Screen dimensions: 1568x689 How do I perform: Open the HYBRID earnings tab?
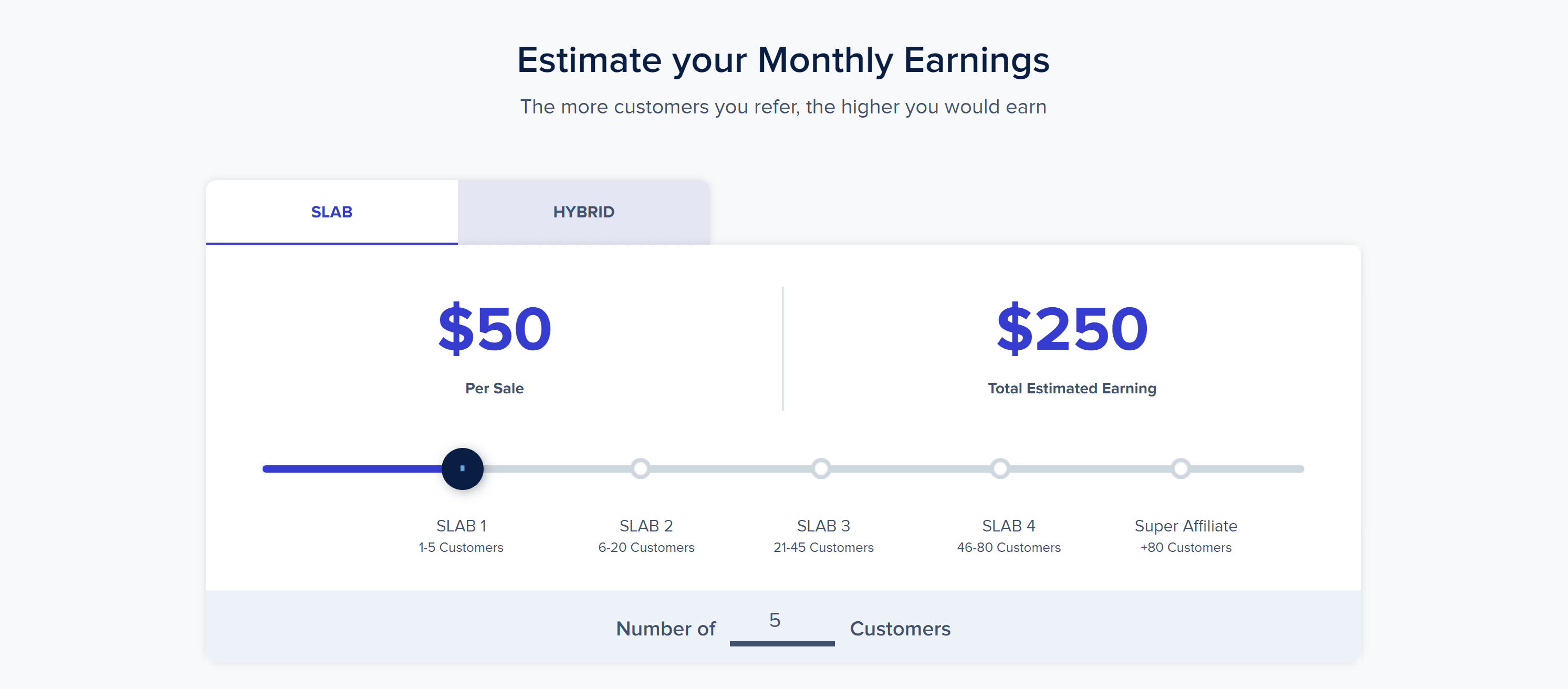click(x=583, y=212)
